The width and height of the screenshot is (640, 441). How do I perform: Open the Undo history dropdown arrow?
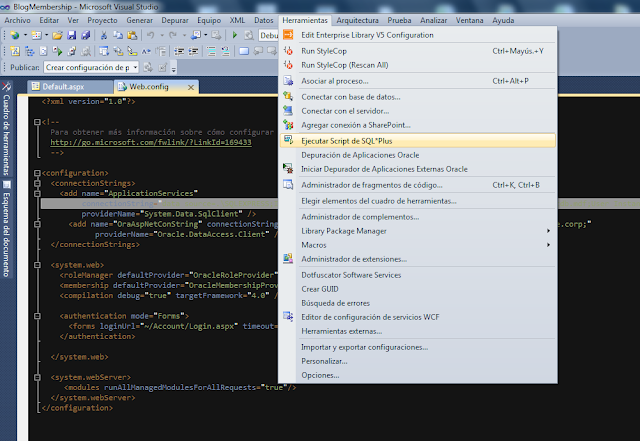[x=162, y=36]
